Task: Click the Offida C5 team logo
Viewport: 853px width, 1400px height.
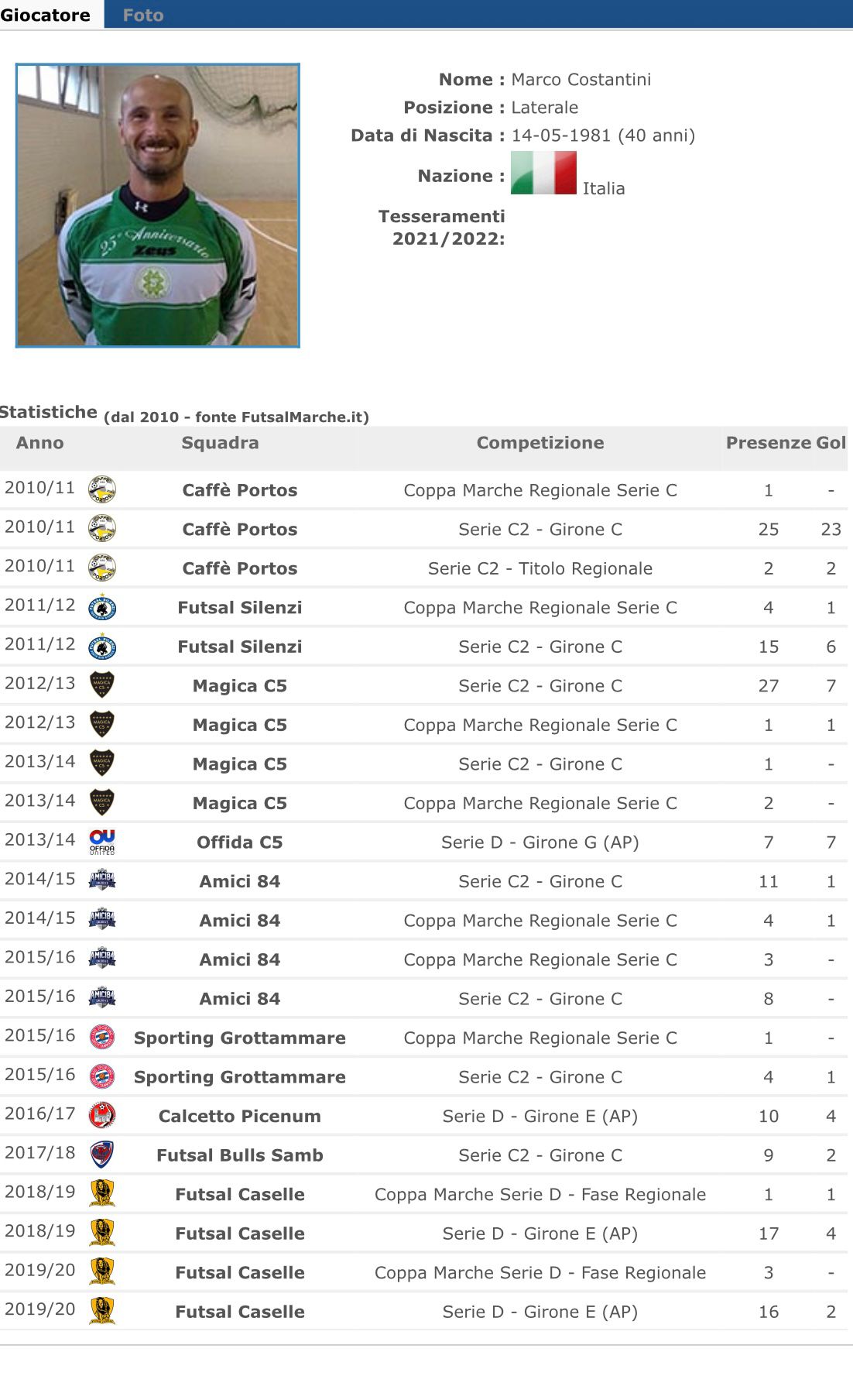Action: [x=102, y=842]
